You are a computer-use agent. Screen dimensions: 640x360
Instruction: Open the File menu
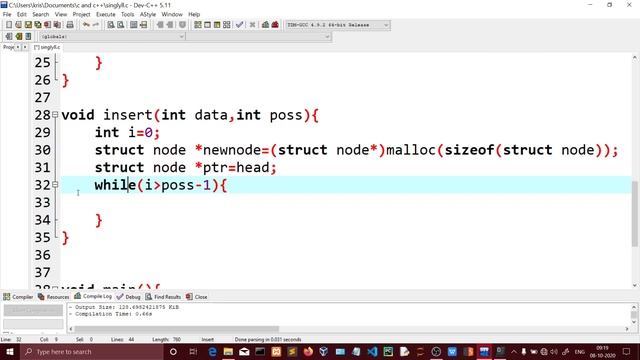7,14
